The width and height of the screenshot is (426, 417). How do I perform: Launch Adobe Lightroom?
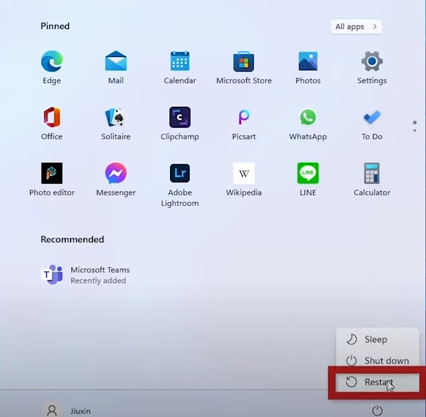pyautogui.click(x=180, y=173)
